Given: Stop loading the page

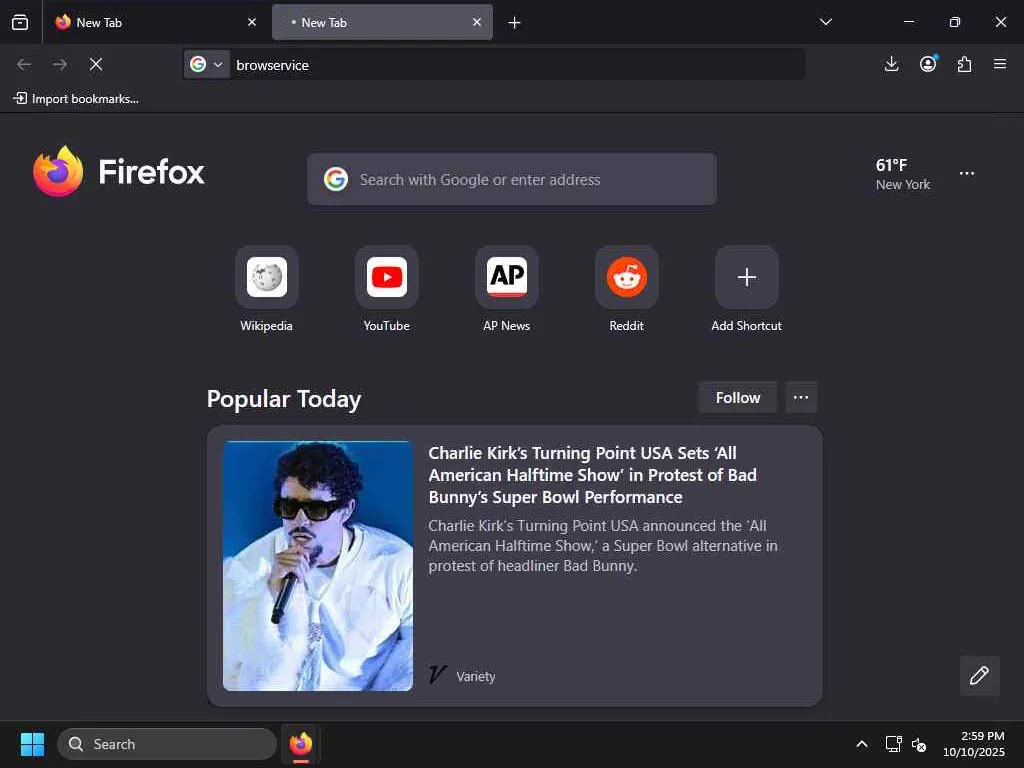Looking at the screenshot, I should click(x=96, y=64).
